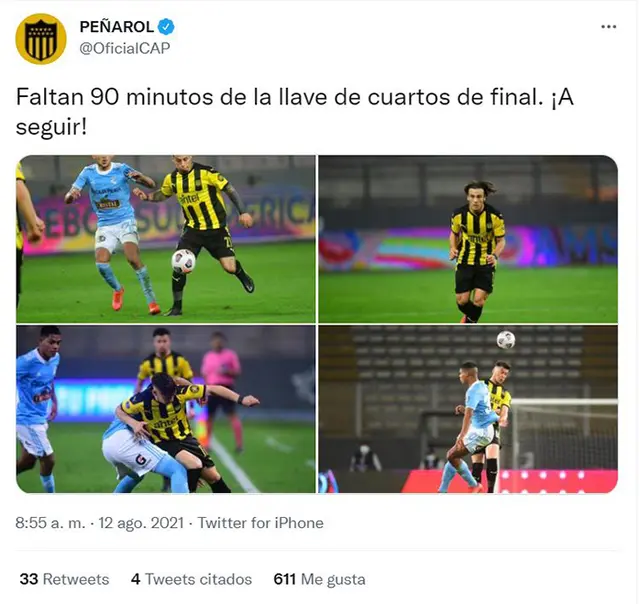Open the PEÑAROL account name
This screenshot has width=640, height=604.
tap(117, 27)
